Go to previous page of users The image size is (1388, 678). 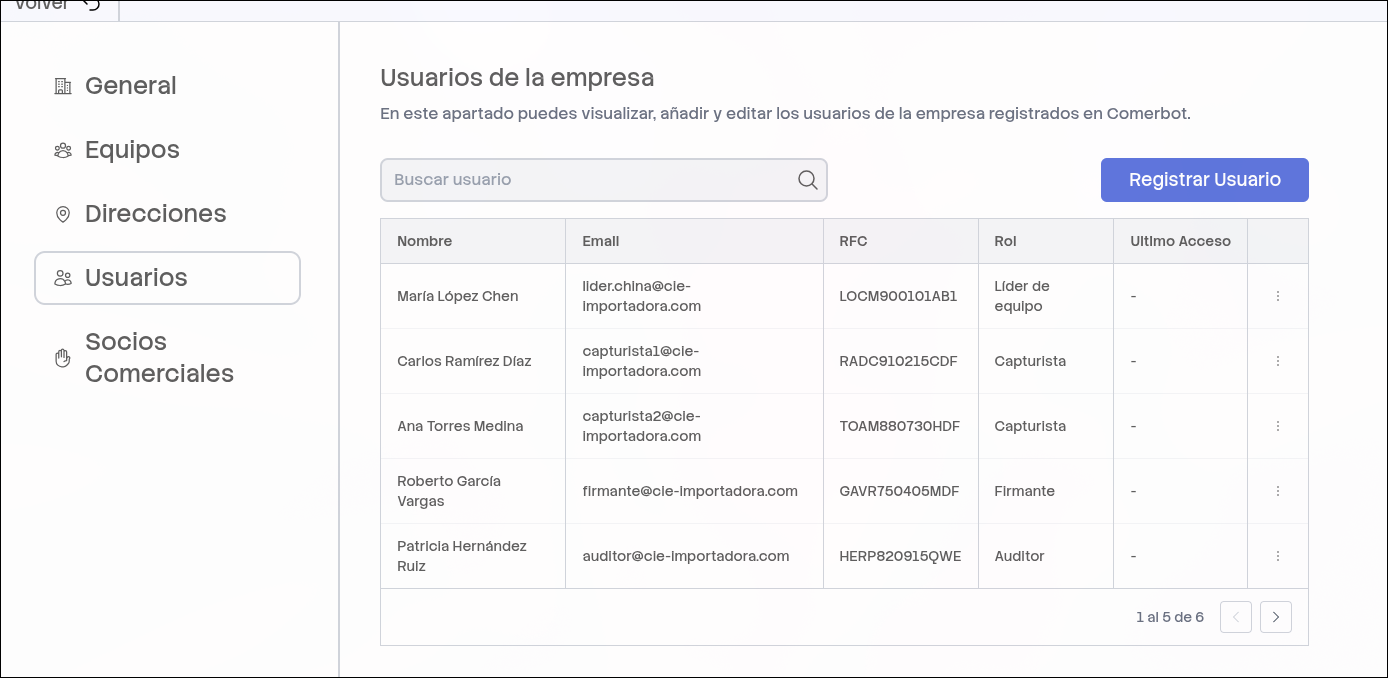[1236, 617]
